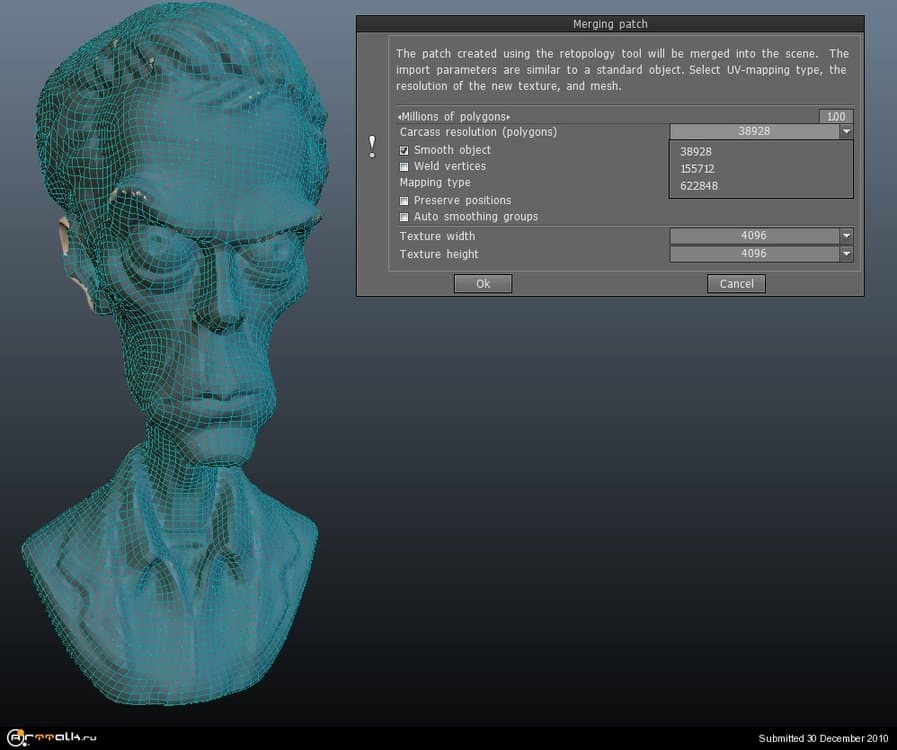Disable the Smooth object checkbox

coord(405,150)
